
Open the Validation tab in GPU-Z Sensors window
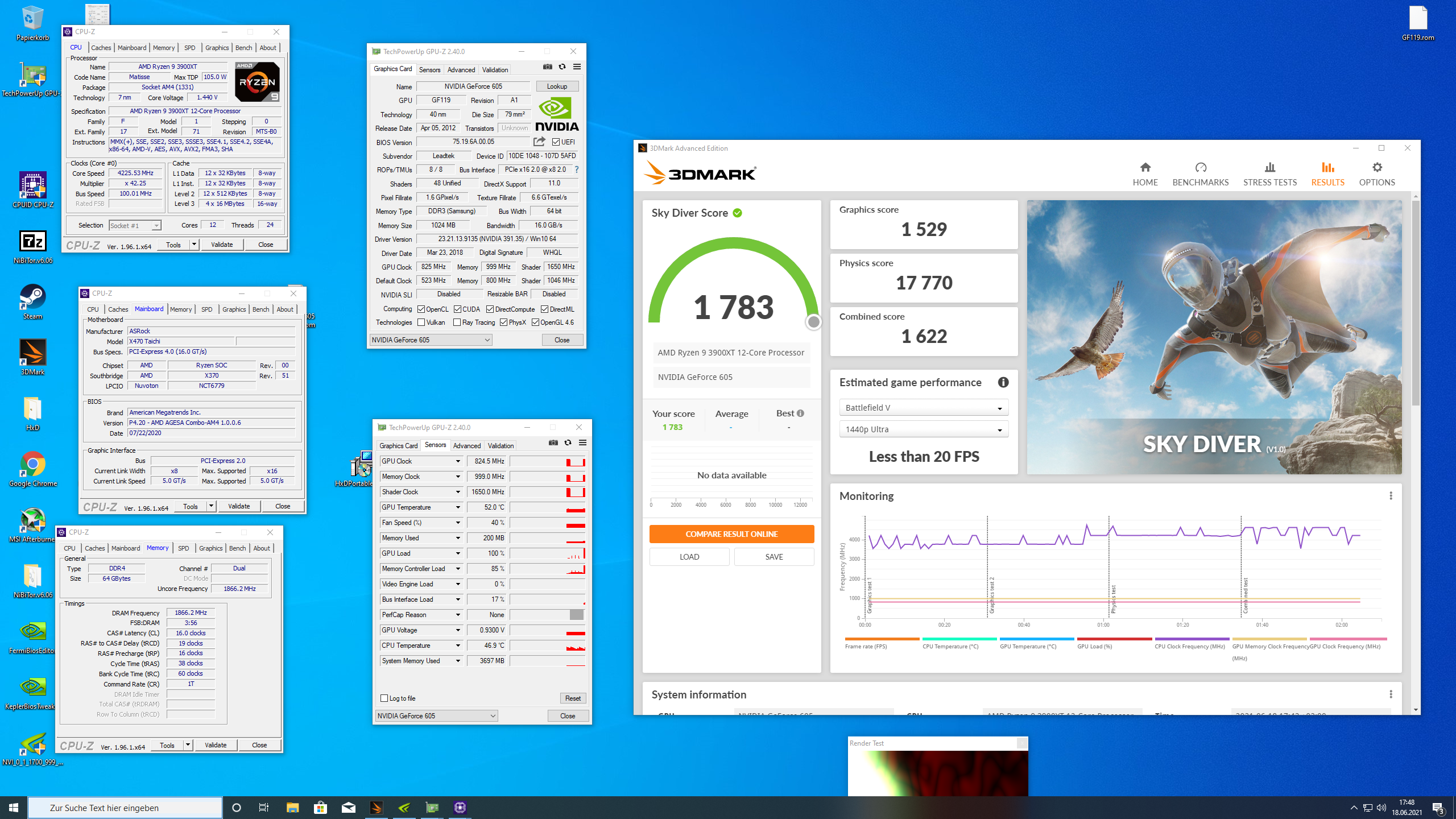click(x=500, y=446)
